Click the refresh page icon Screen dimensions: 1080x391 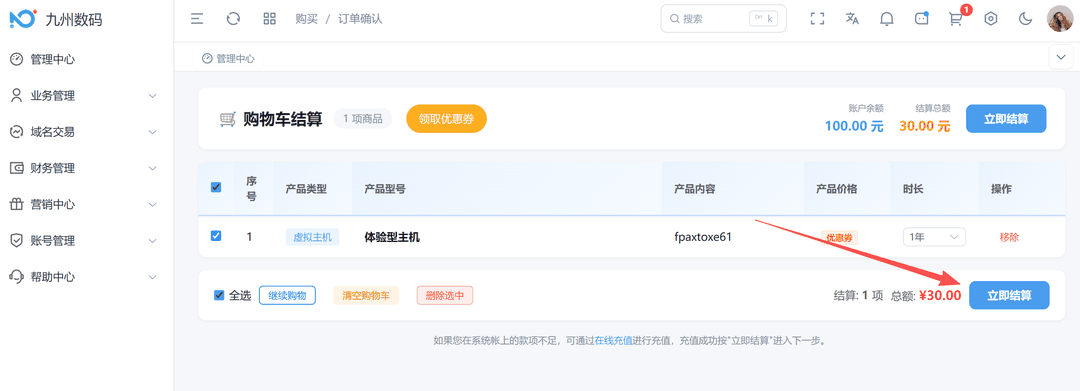pyautogui.click(x=233, y=19)
